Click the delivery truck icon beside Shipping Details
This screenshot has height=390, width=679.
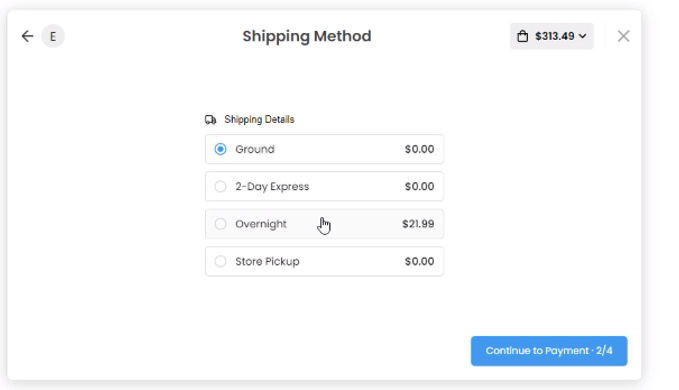tap(210, 119)
